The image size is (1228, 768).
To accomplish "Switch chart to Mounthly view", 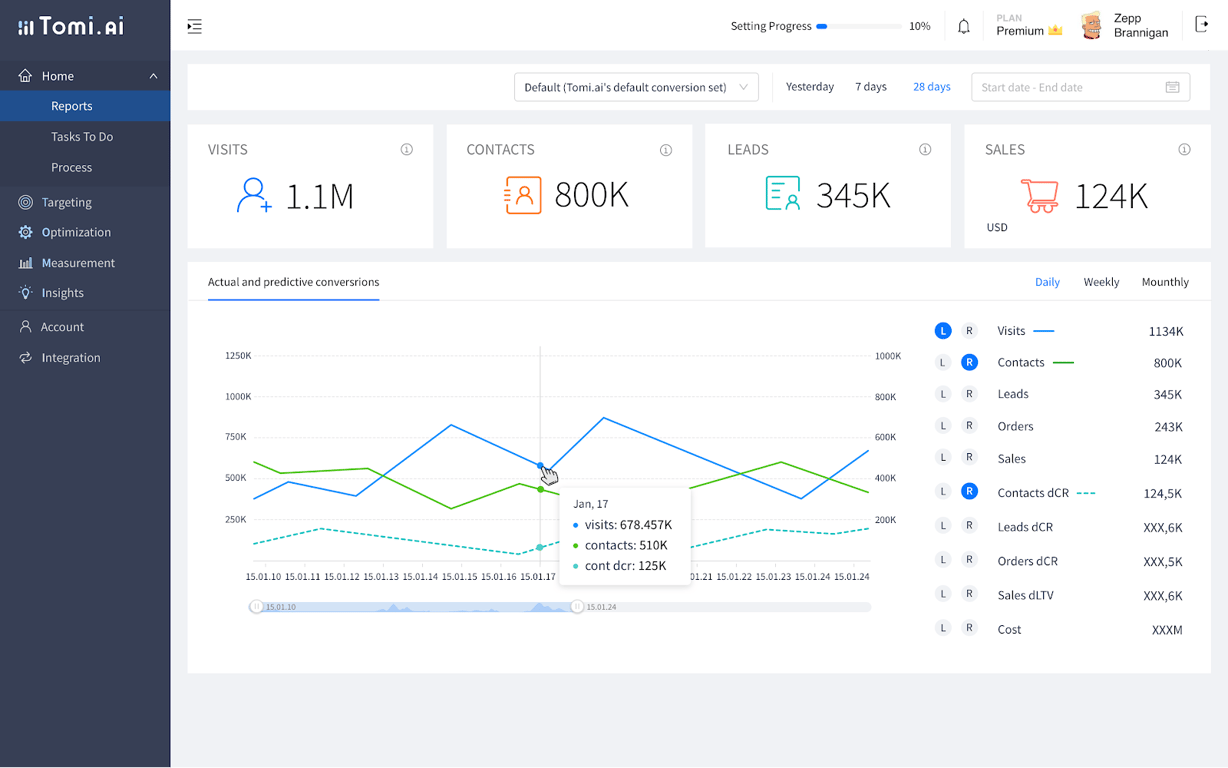I will coord(1165,282).
